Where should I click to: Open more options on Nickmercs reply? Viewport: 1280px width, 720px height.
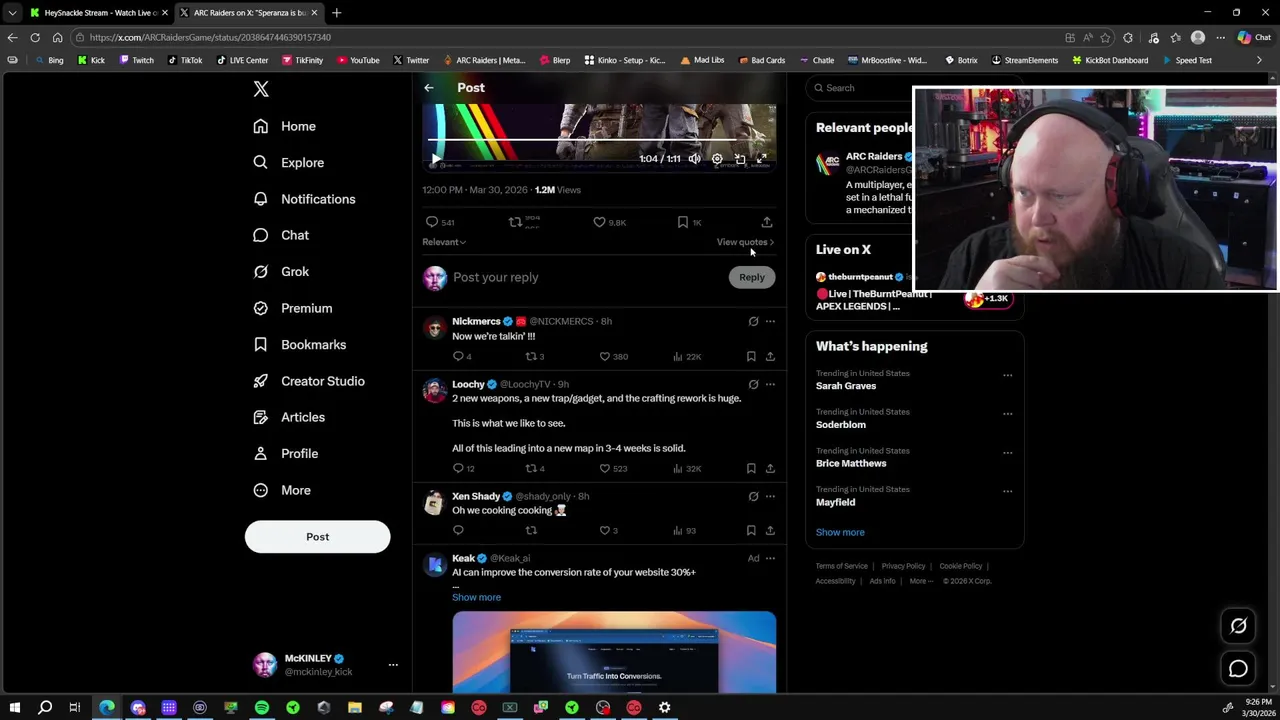pyautogui.click(x=770, y=321)
